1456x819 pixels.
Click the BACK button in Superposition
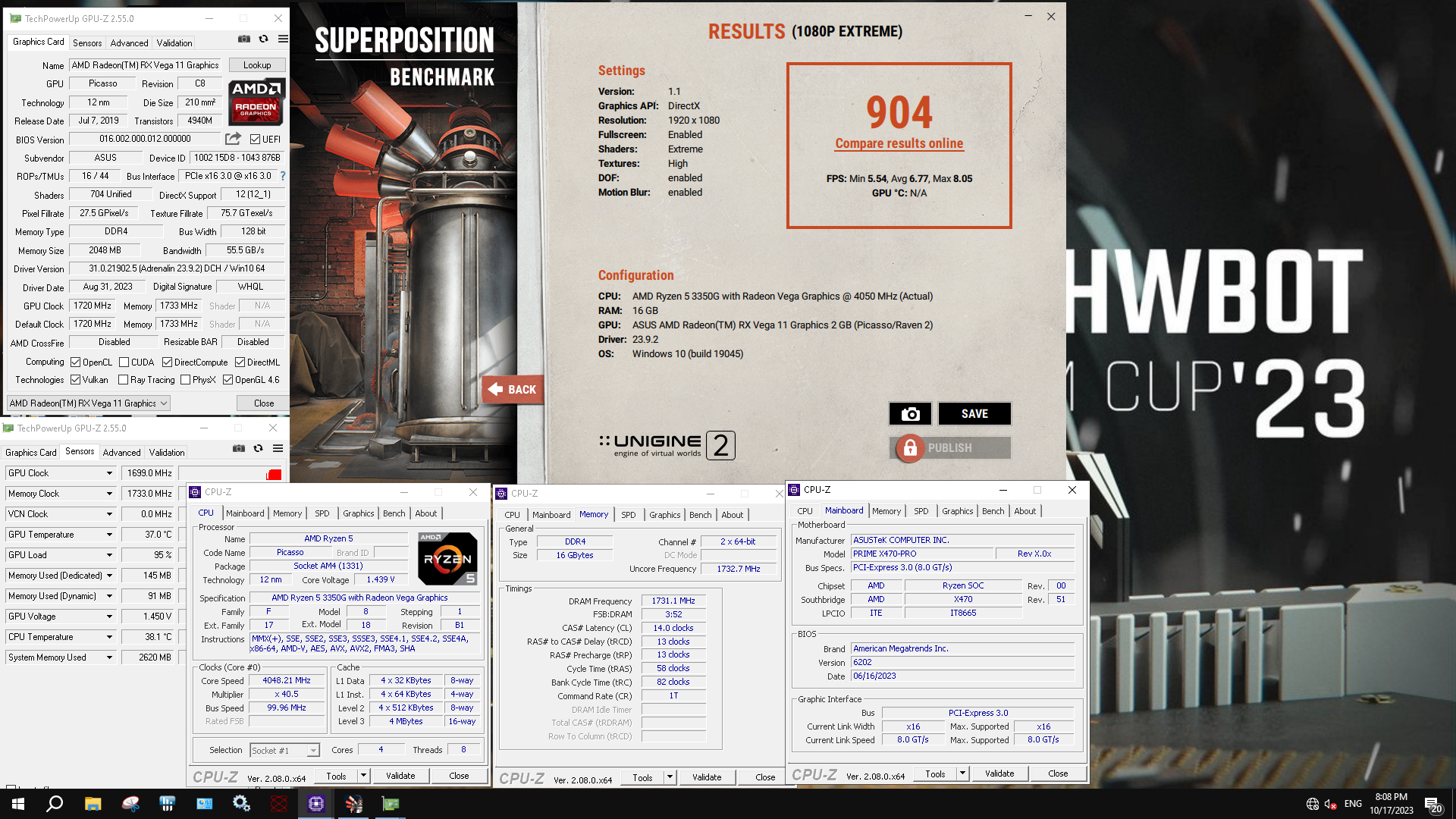click(x=513, y=390)
